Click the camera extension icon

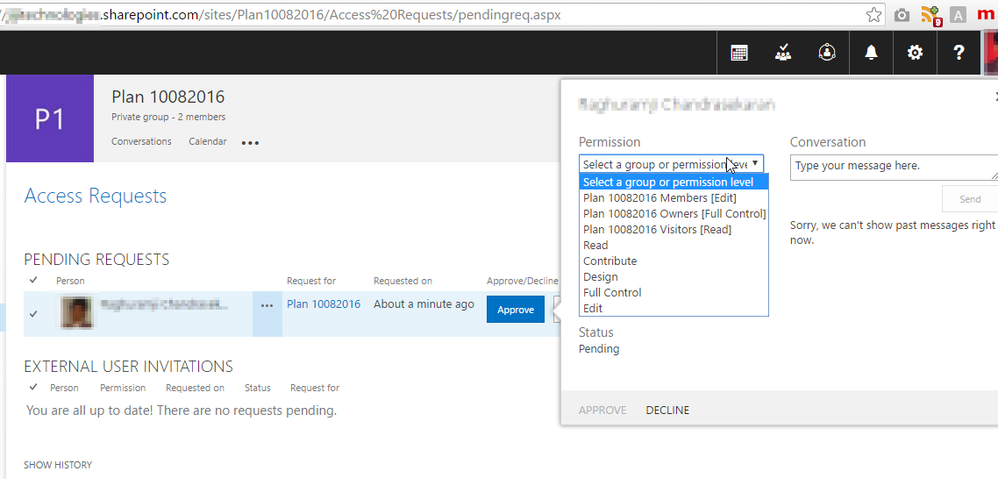click(x=902, y=15)
